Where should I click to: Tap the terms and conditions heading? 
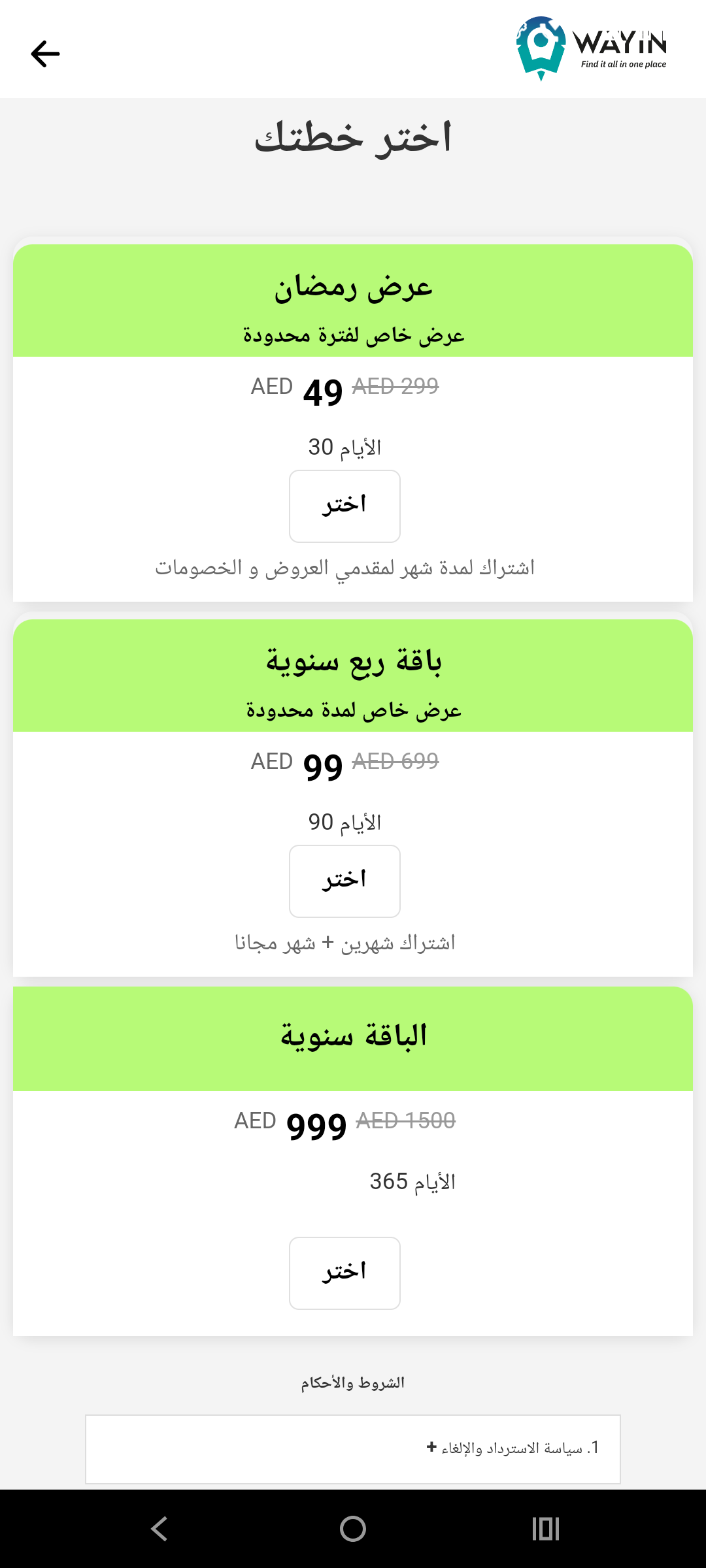(353, 1382)
